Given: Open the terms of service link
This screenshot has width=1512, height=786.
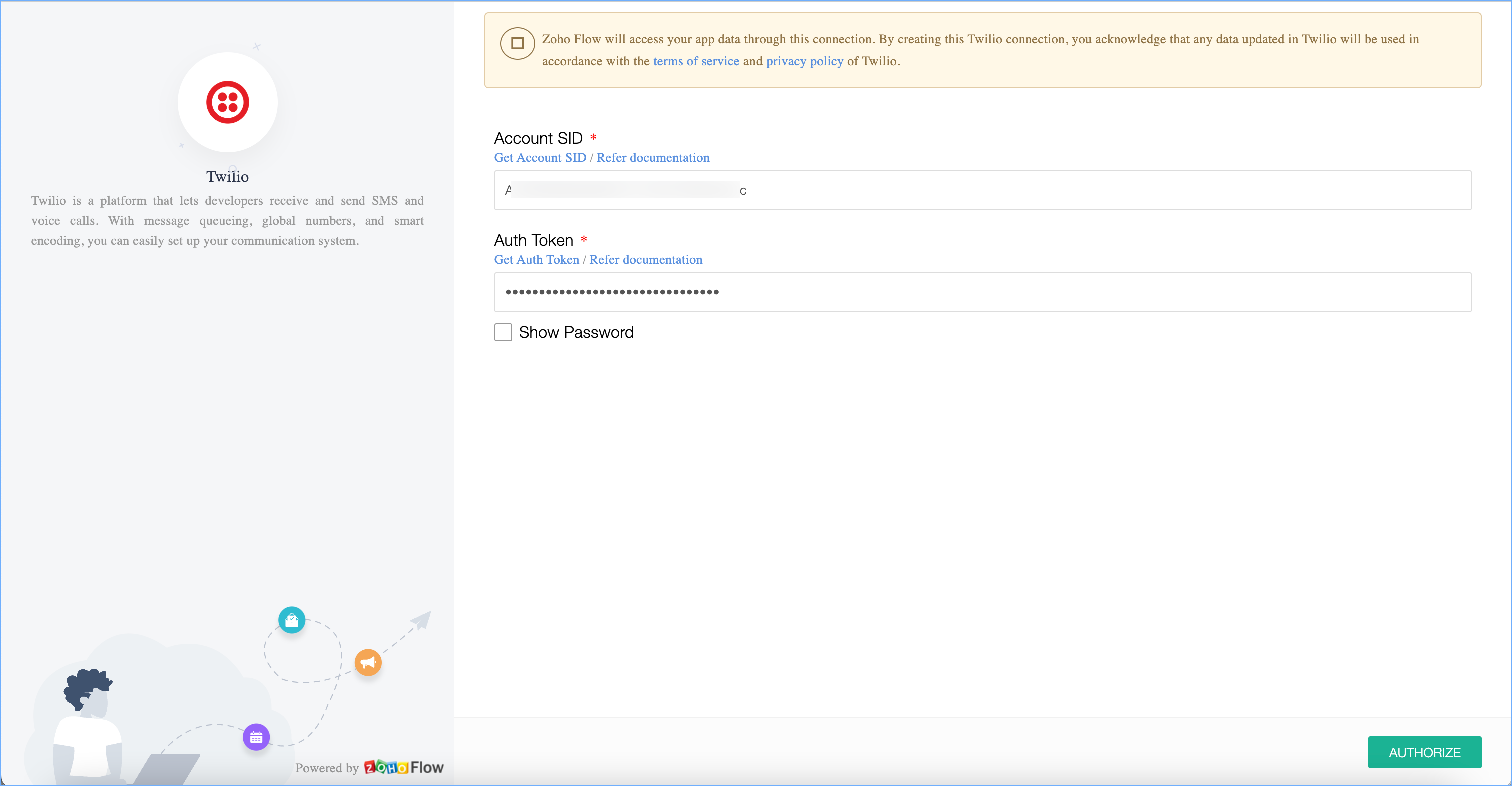Looking at the screenshot, I should coord(696,61).
